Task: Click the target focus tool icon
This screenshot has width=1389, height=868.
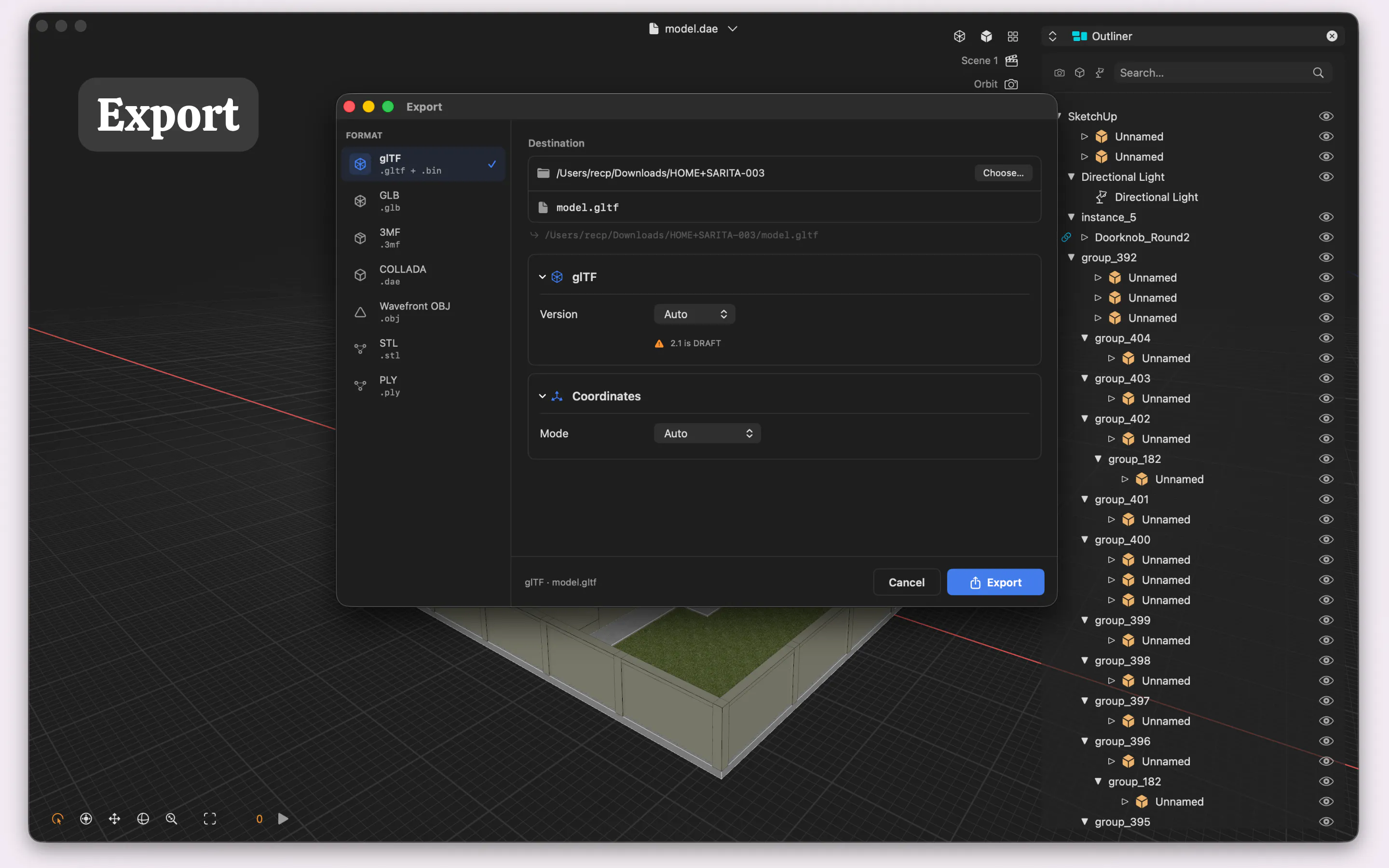Action: (86, 819)
